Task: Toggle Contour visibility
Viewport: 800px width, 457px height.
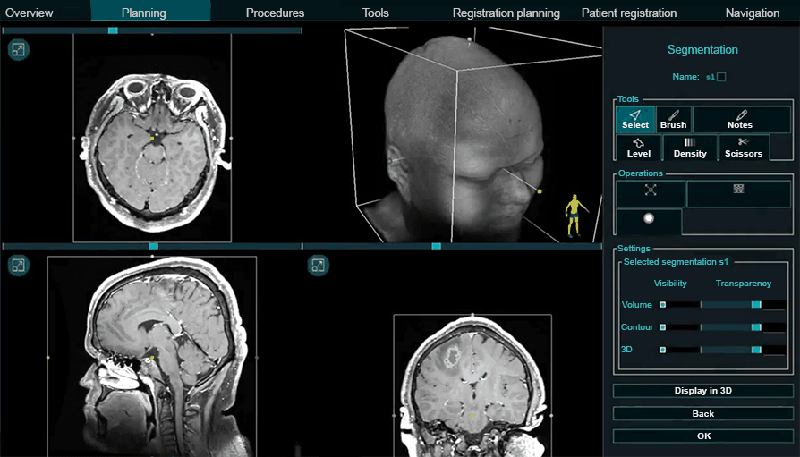Action: [x=662, y=327]
